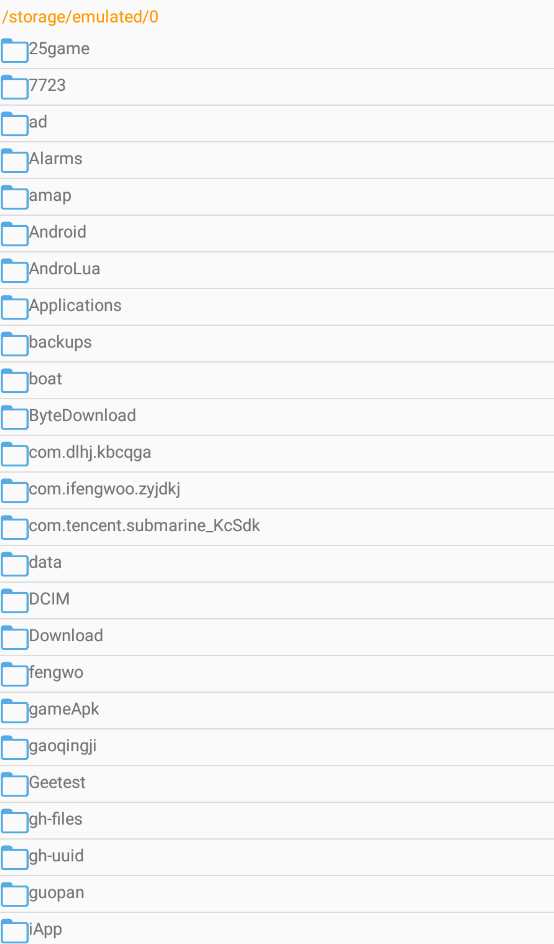Screen dimensions: 554x944
Task: Choose the ByteDownload folder
Action: coord(277,417)
